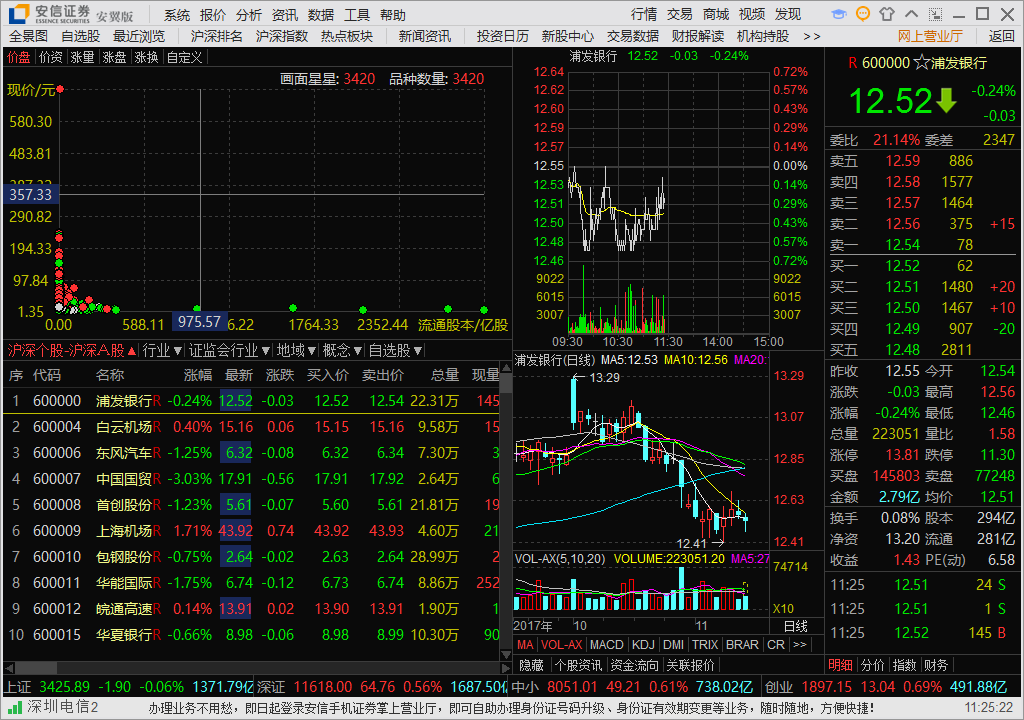
Task: Select the 东风汽车 row name
Action: (124, 453)
